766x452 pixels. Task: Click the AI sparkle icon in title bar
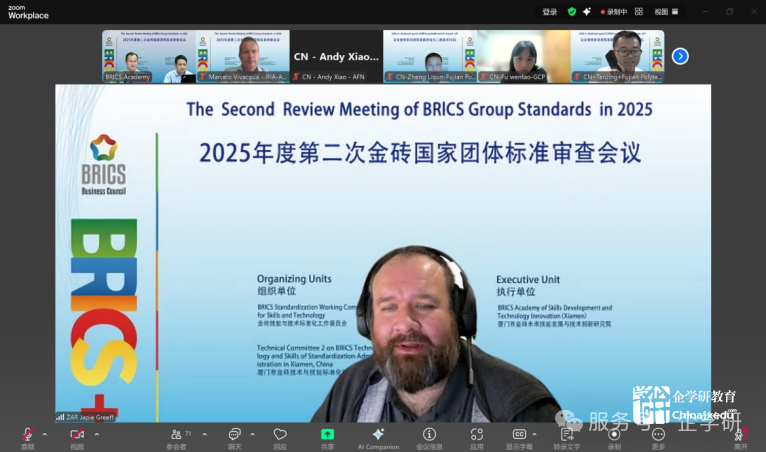(587, 12)
